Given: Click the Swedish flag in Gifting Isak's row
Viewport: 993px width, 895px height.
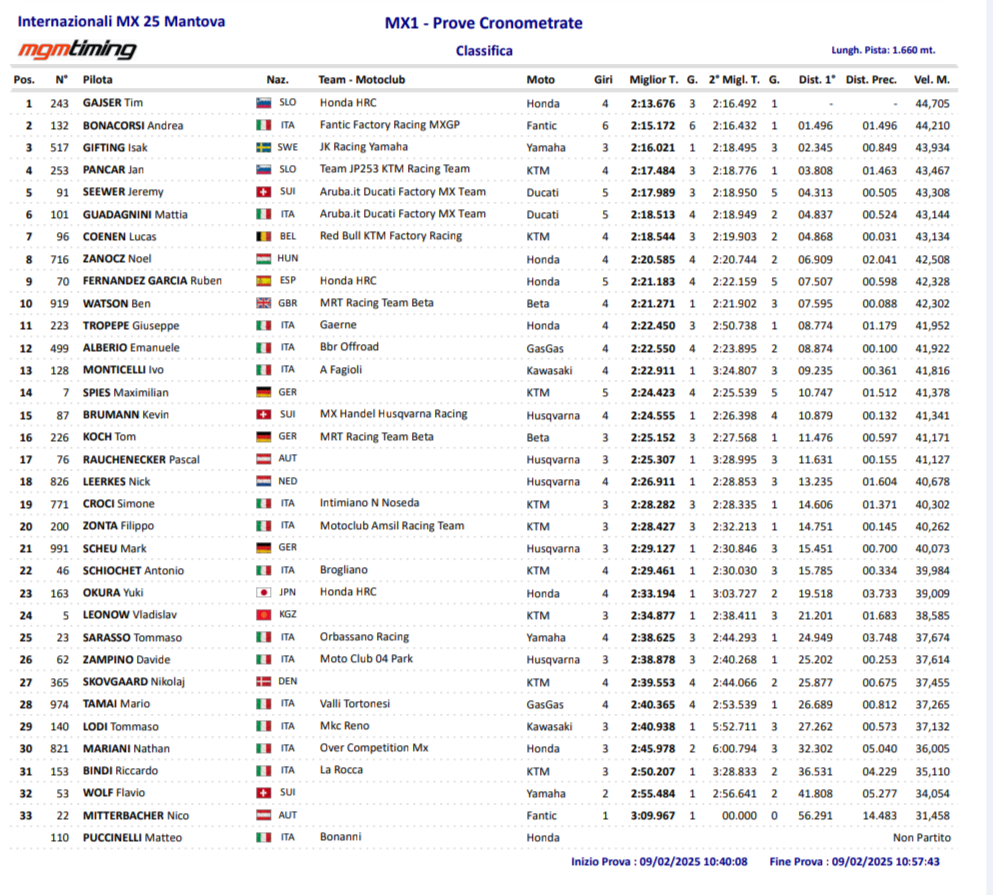Looking at the screenshot, I should [264, 148].
